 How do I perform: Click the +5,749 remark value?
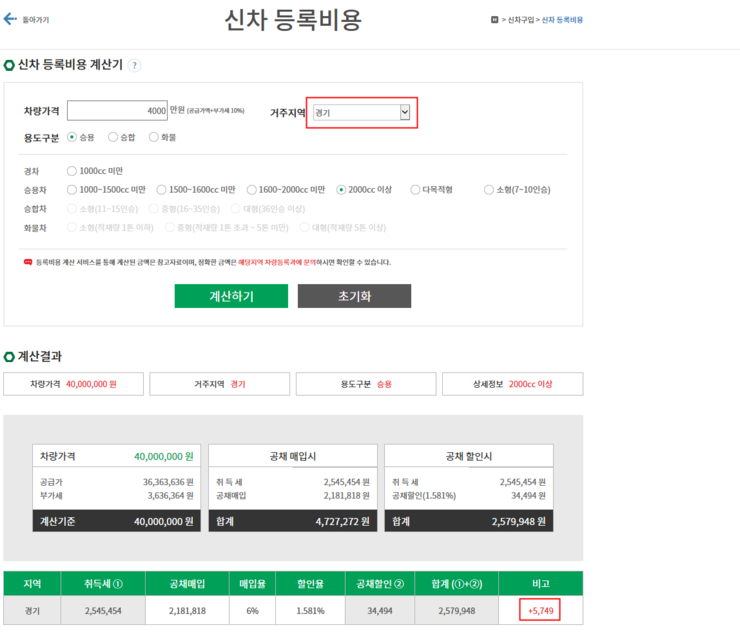coord(540,610)
